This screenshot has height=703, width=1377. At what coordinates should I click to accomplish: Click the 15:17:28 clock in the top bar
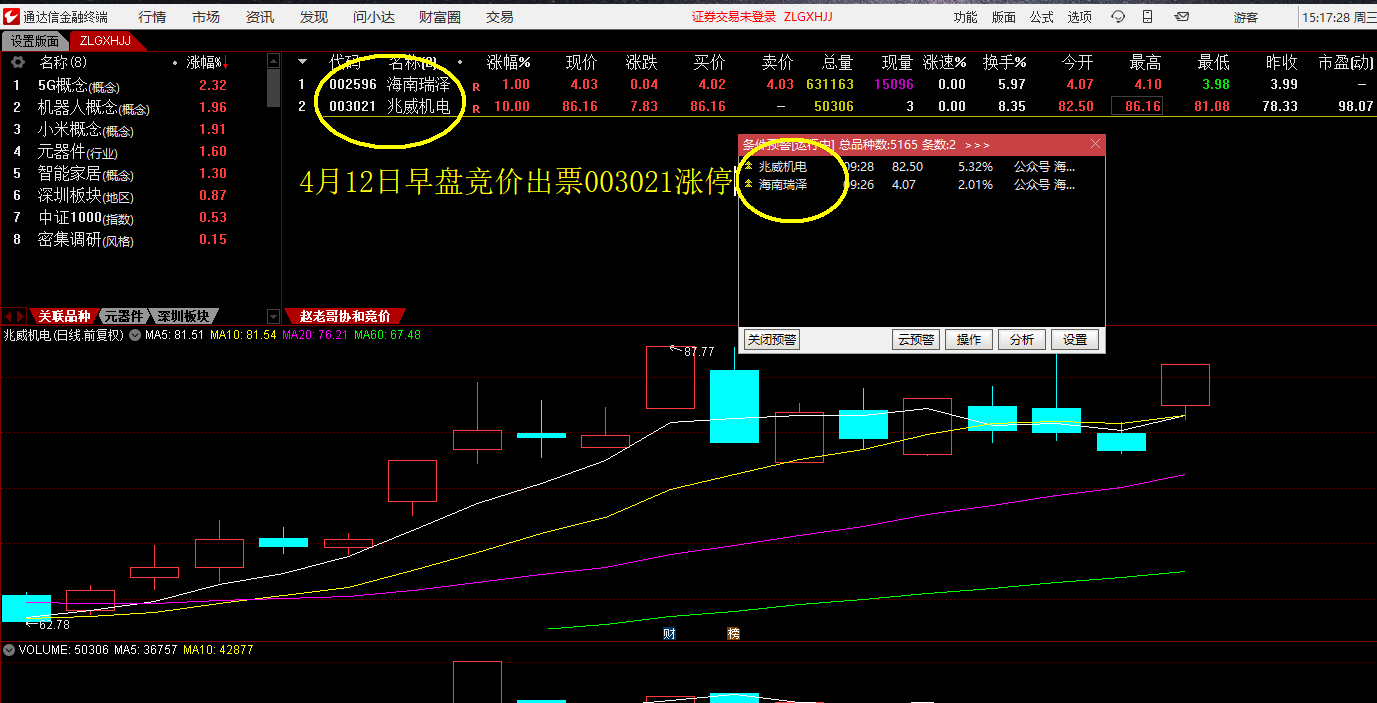click(1326, 17)
